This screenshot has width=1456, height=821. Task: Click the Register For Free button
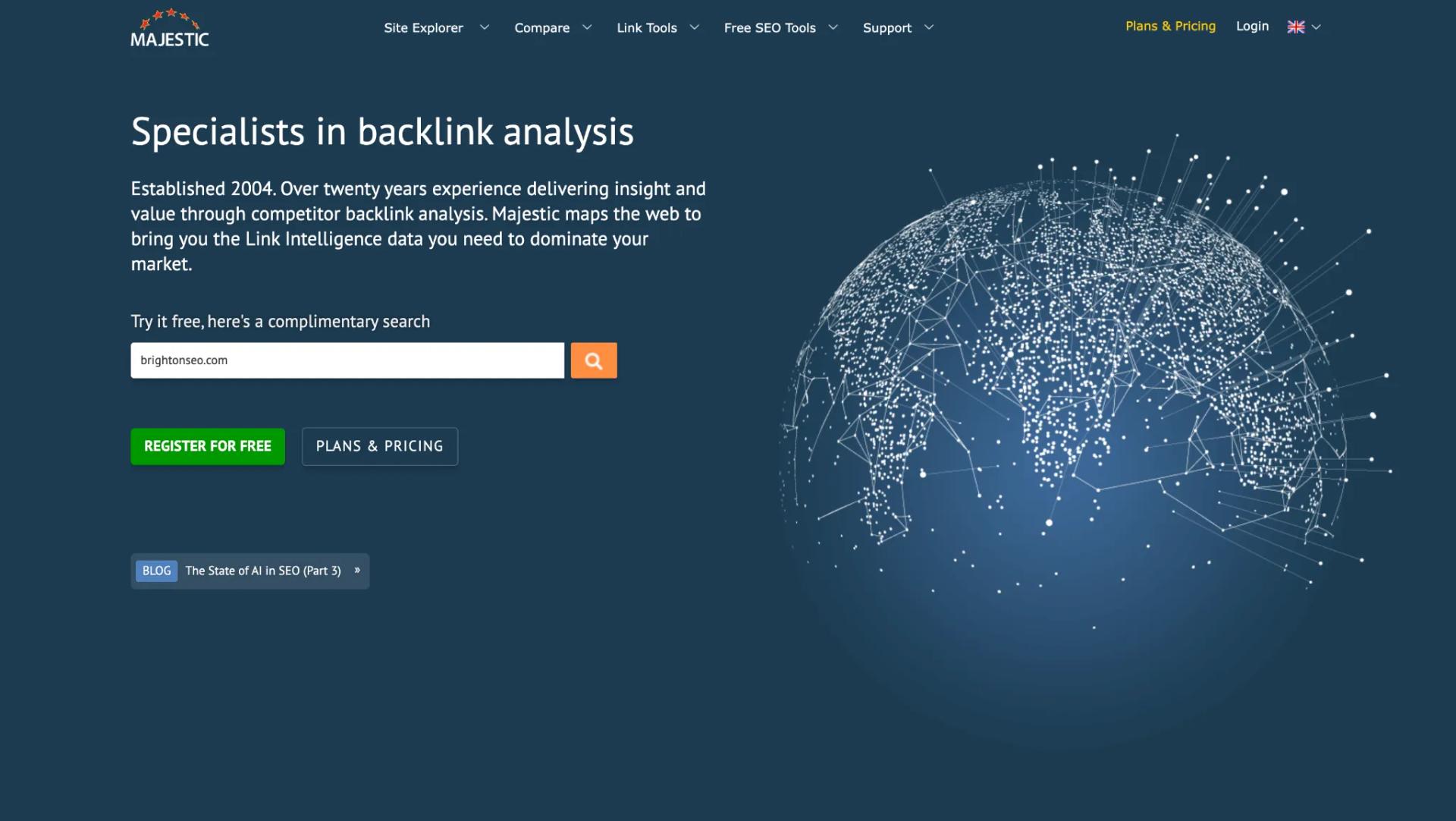[208, 446]
